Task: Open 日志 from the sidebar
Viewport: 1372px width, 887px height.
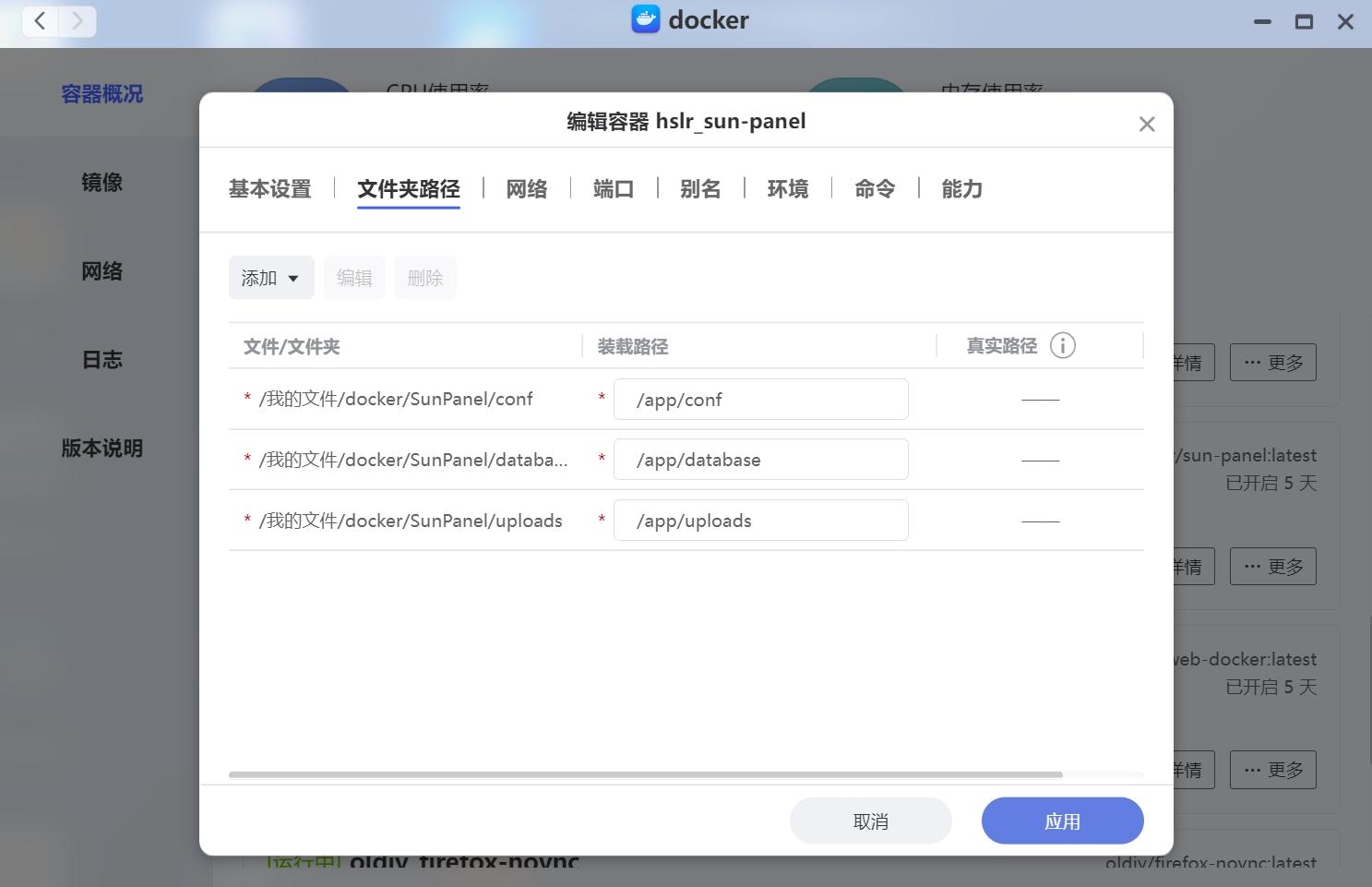Action: coord(101,359)
